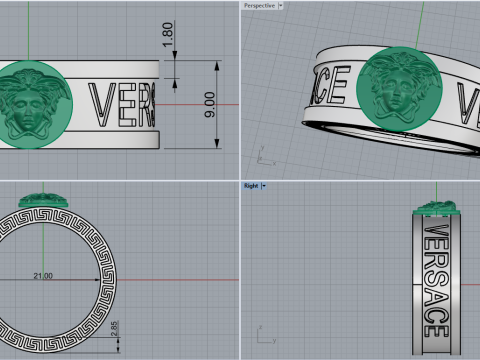Select the green medallion in the Right viewport
This screenshot has height=360, width=480.
click(x=437, y=207)
